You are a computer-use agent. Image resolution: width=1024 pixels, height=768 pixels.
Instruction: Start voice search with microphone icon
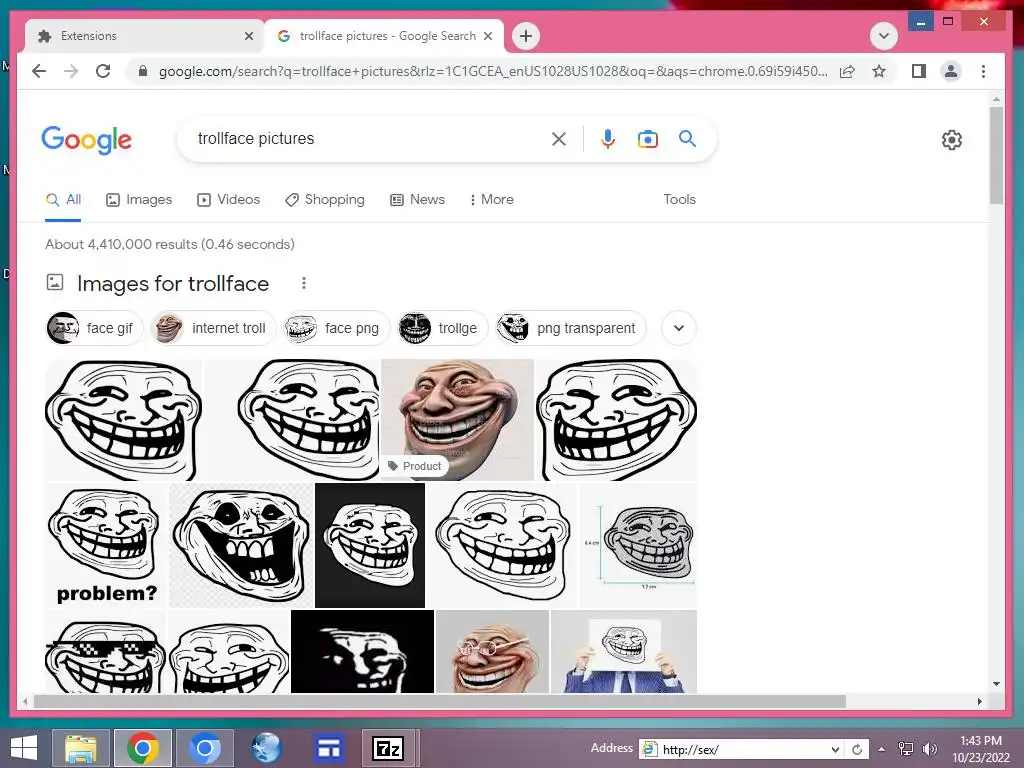[x=607, y=138]
